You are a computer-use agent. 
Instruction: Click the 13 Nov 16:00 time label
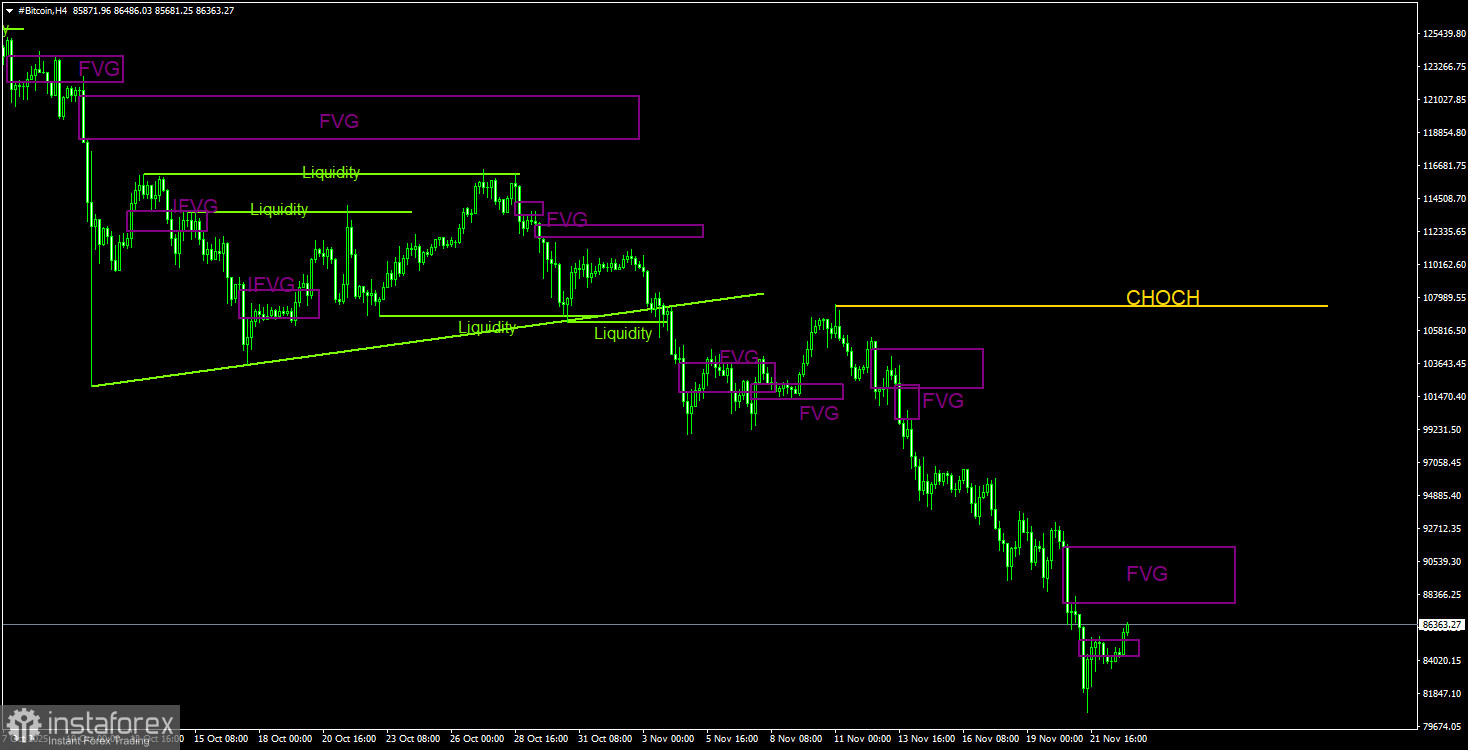[926, 739]
